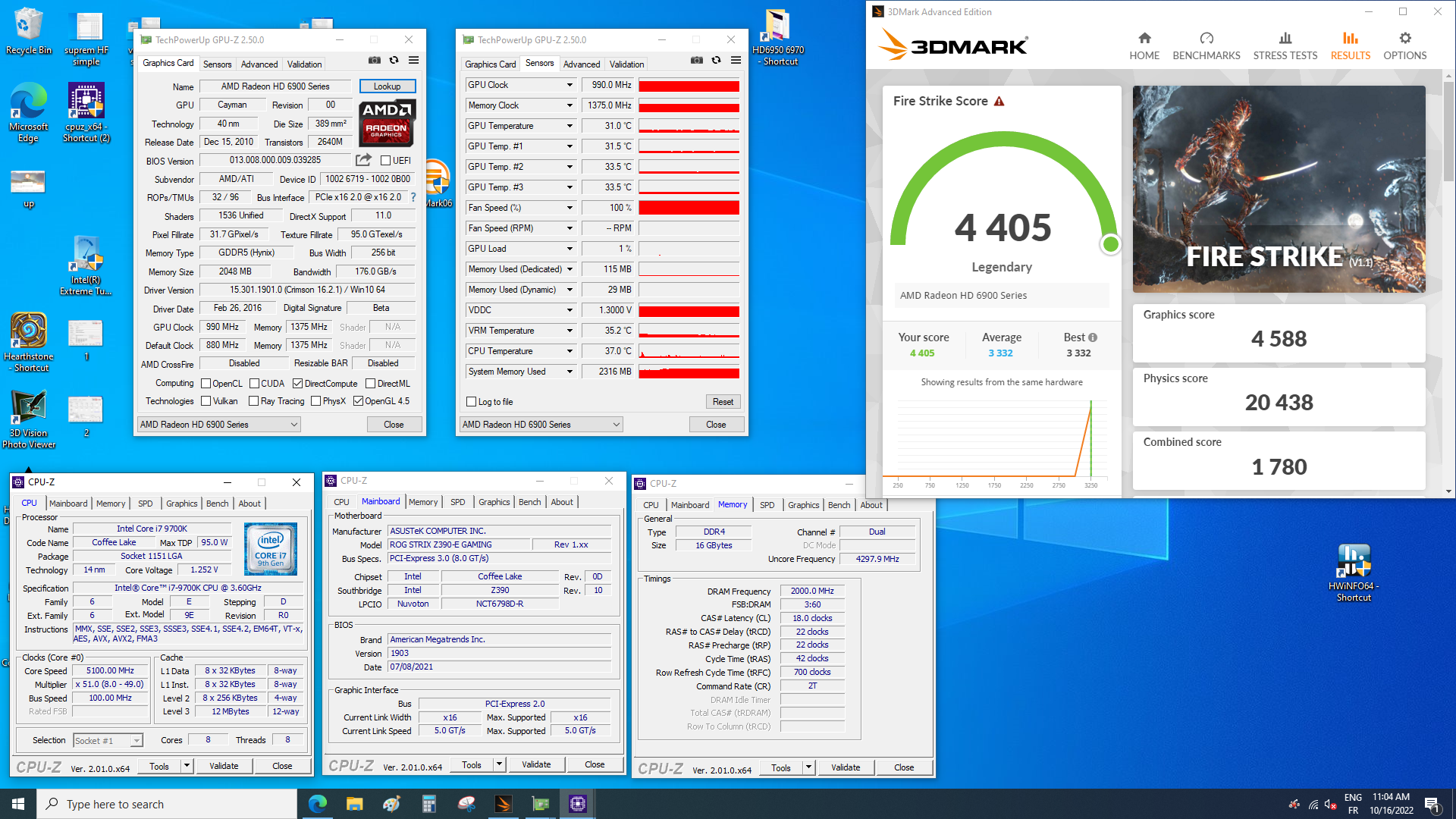Open Mainboard tab in left CPU-Z window
Screen dimensions: 1456x819
[x=68, y=504]
